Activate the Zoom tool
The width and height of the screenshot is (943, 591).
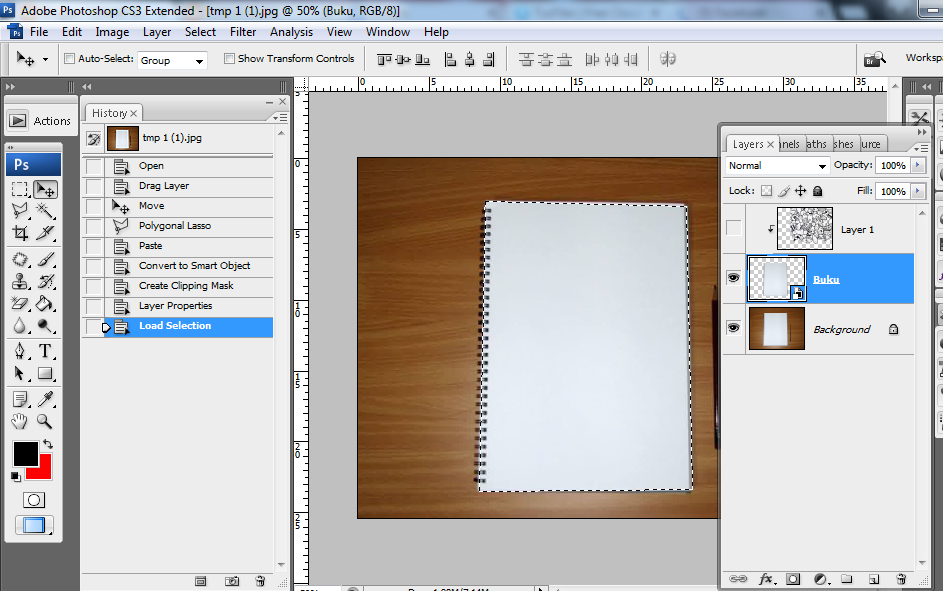pyautogui.click(x=45, y=421)
